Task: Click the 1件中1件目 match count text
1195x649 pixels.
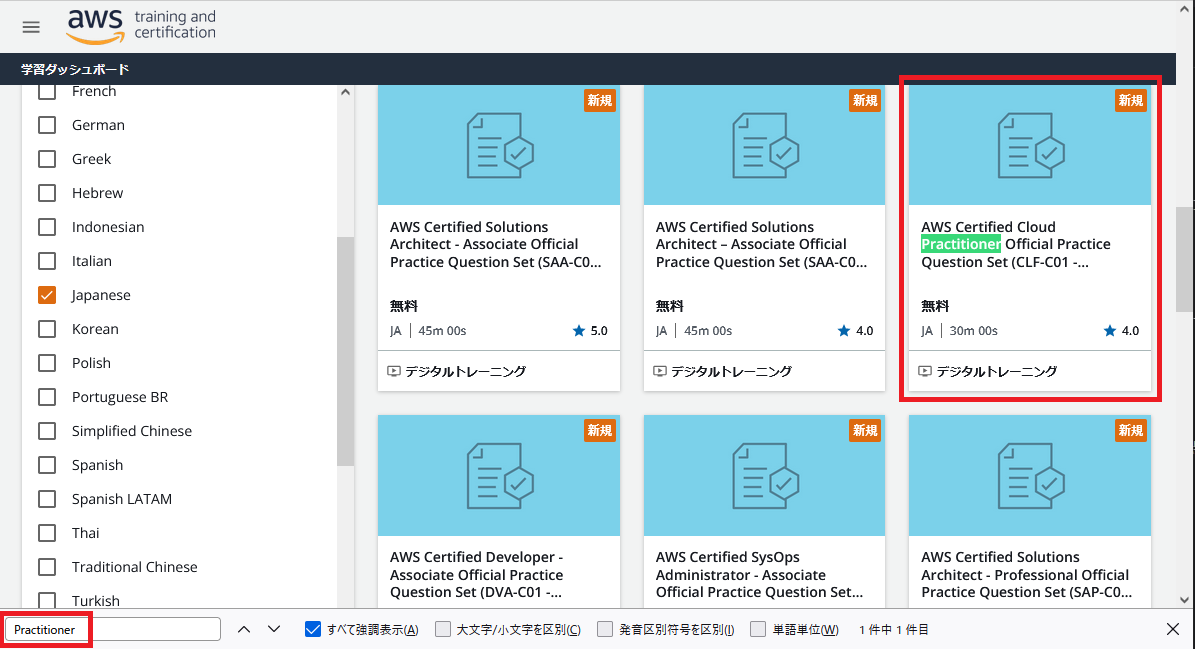Action: click(x=893, y=629)
